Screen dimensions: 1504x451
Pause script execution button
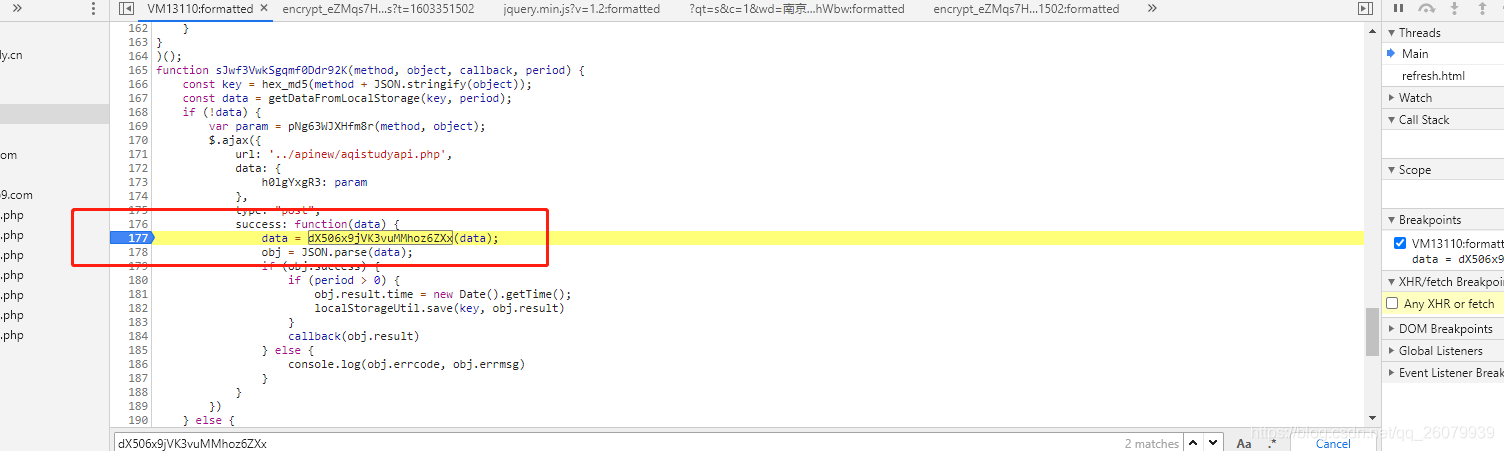[x=1398, y=9]
